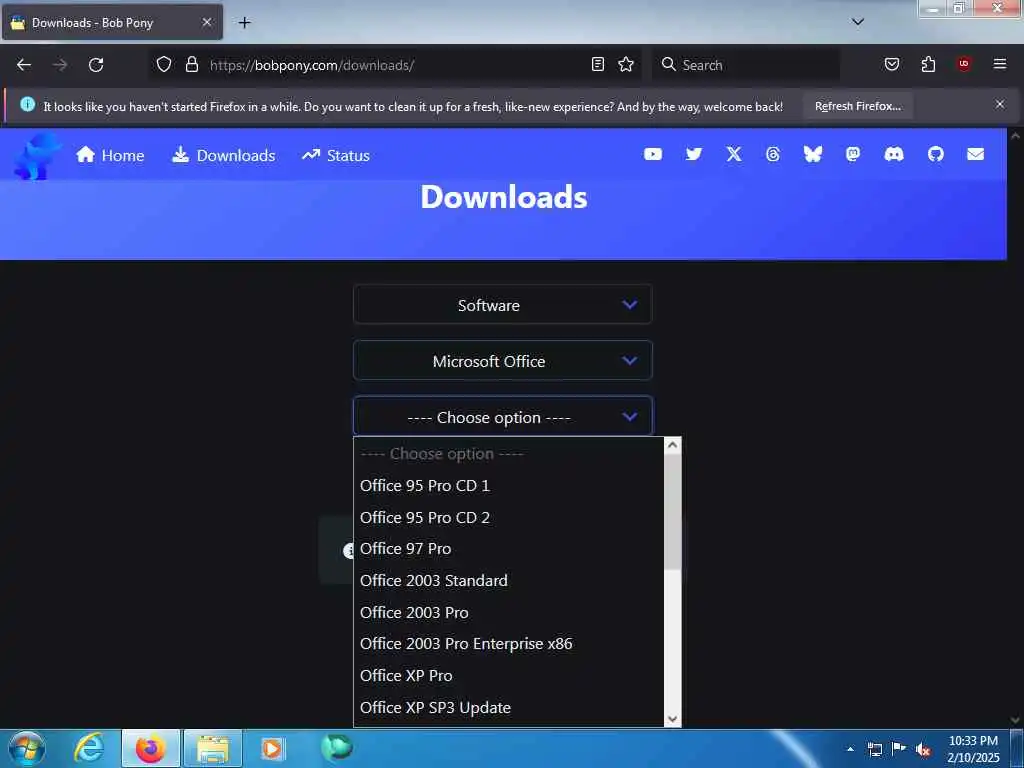The width and height of the screenshot is (1024, 768).
Task: Reload the page with refresh icon
Action: pos(96,65)
